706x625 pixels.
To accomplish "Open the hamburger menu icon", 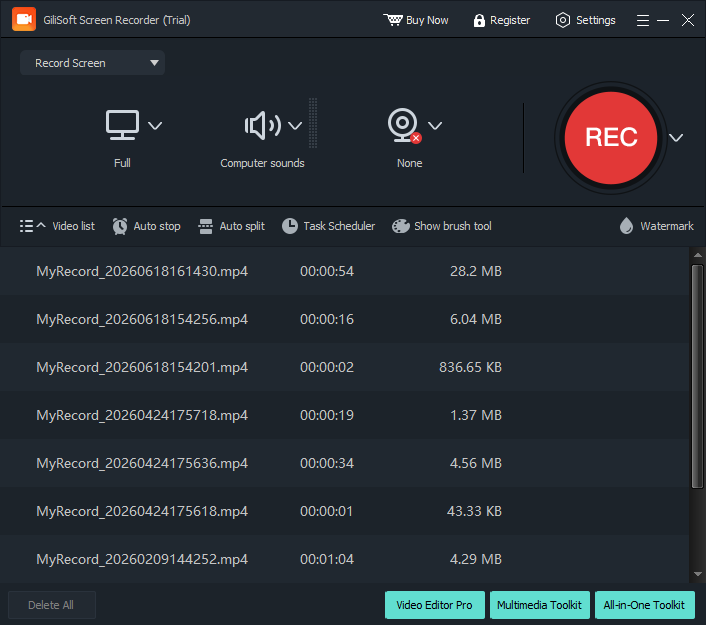I will click(x=643, y=20).
